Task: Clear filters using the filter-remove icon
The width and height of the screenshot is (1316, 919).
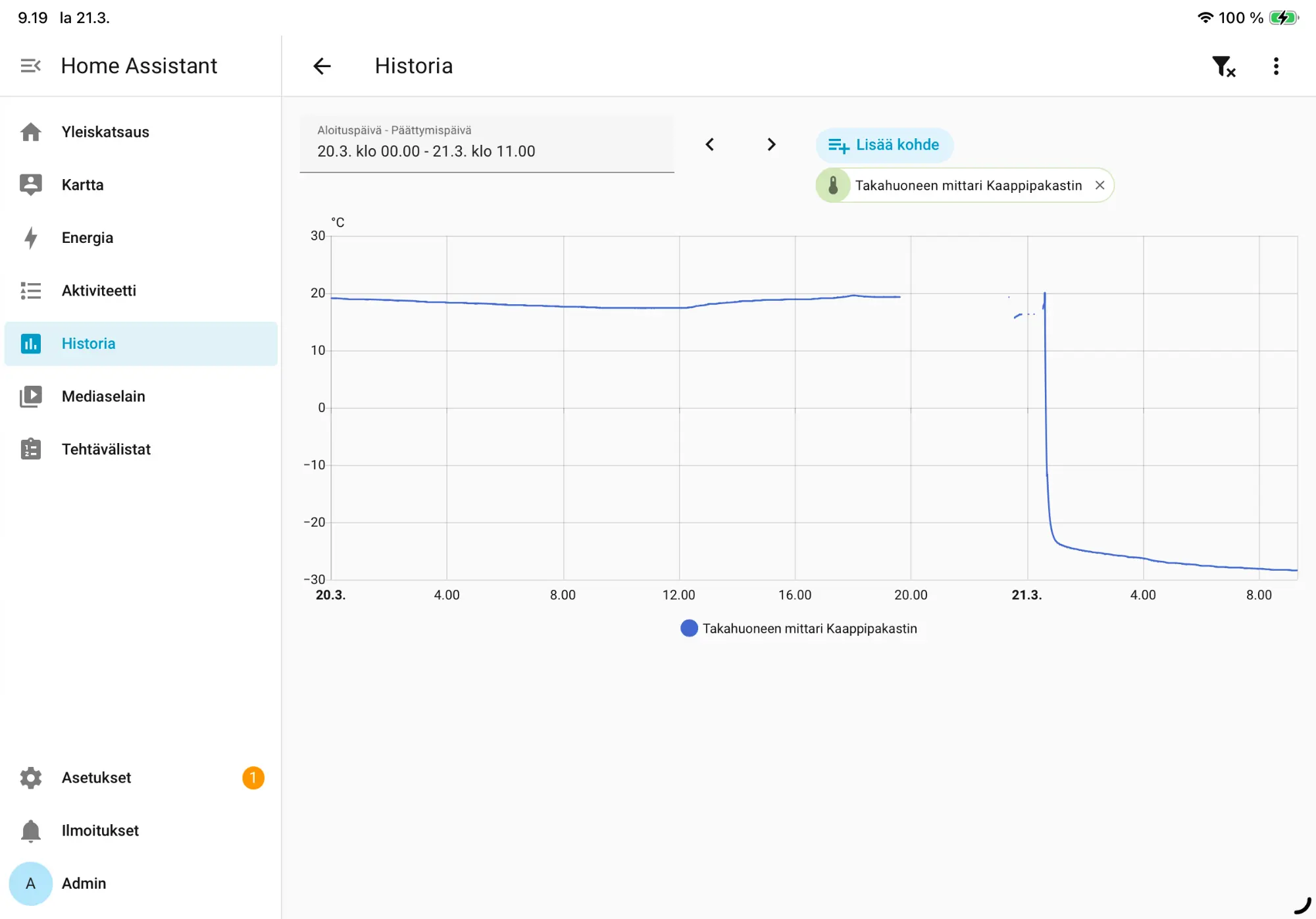Action: 1223,66
